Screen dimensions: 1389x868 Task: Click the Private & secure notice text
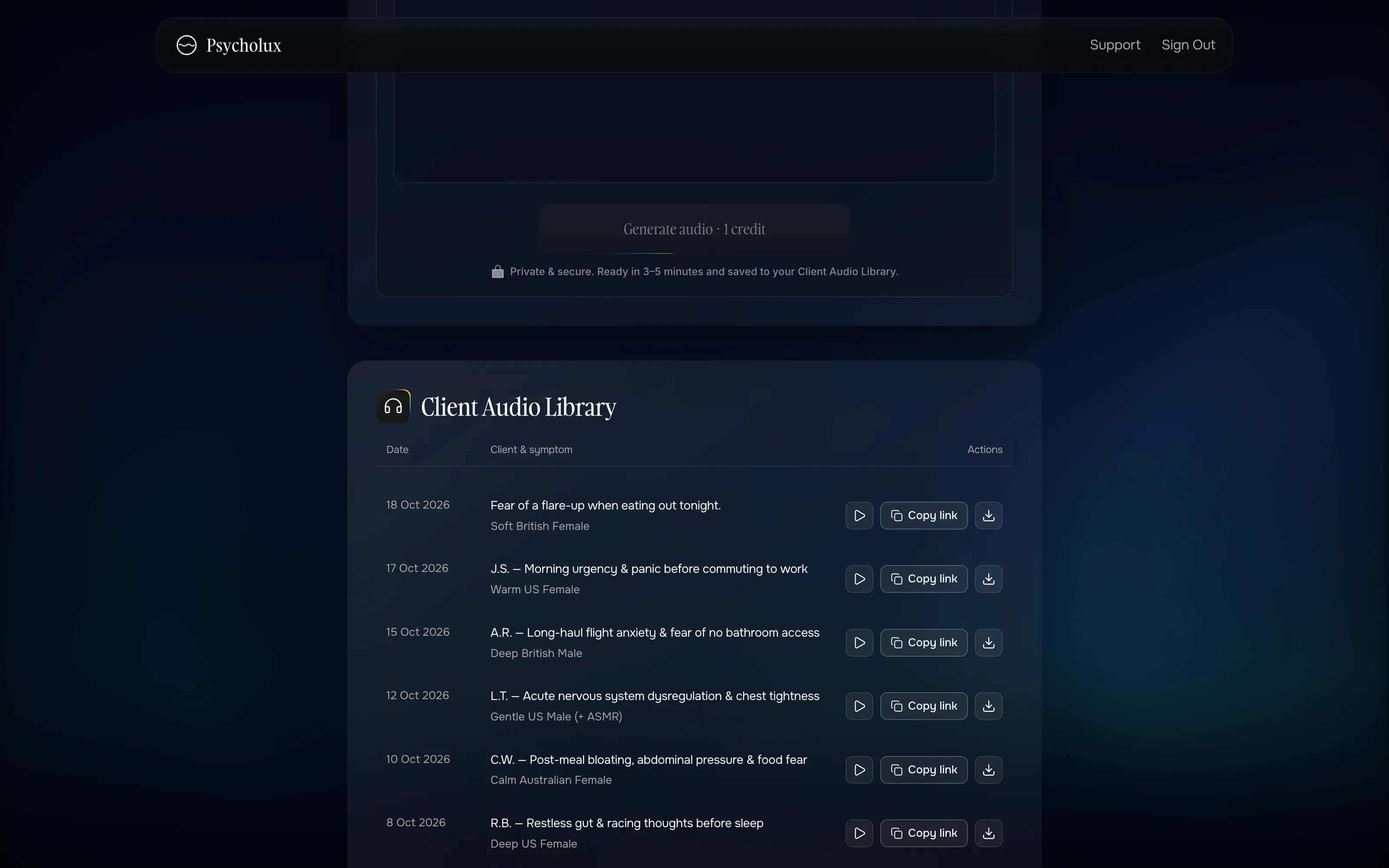coord(704,272)
